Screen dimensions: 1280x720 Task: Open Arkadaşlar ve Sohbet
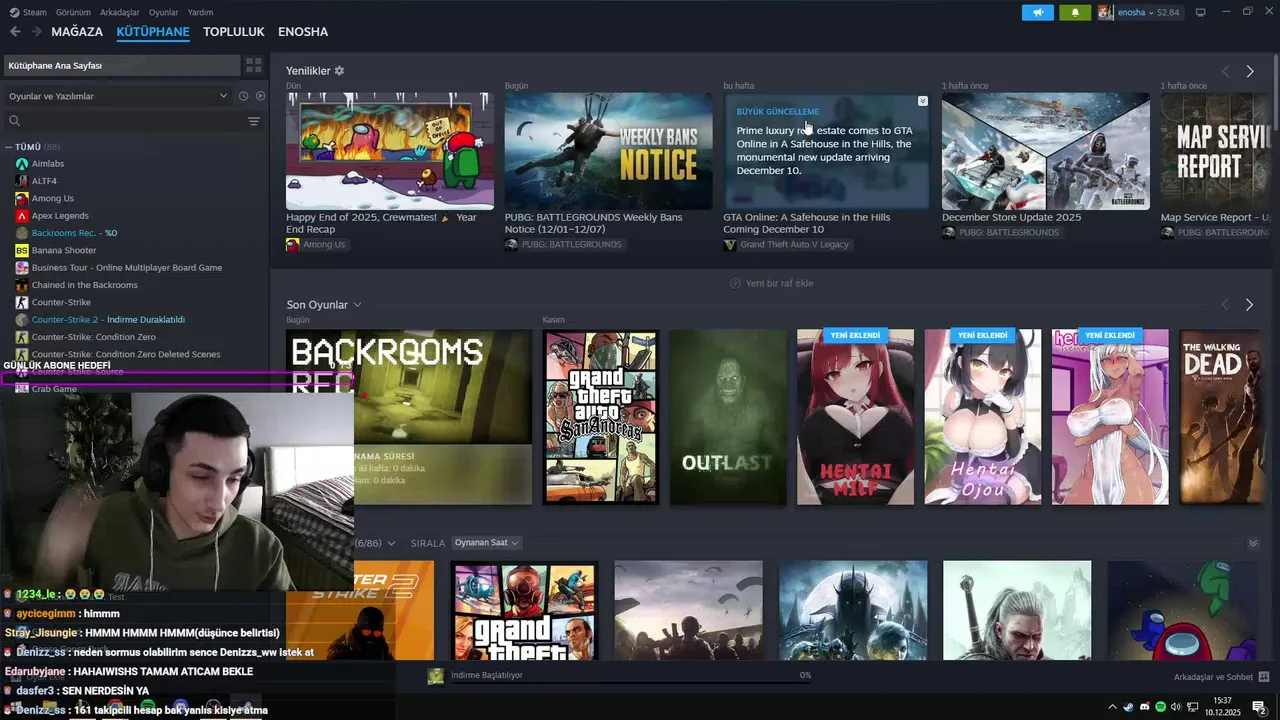[x=1213, y=677]
